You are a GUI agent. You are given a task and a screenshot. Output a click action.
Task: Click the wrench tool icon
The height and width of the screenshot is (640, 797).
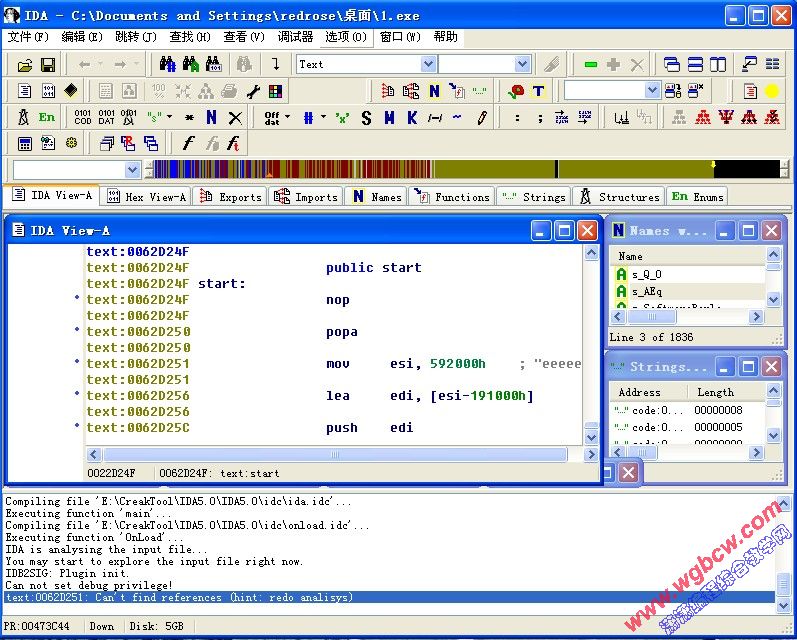pyautogui.click(x=253, y=92)
